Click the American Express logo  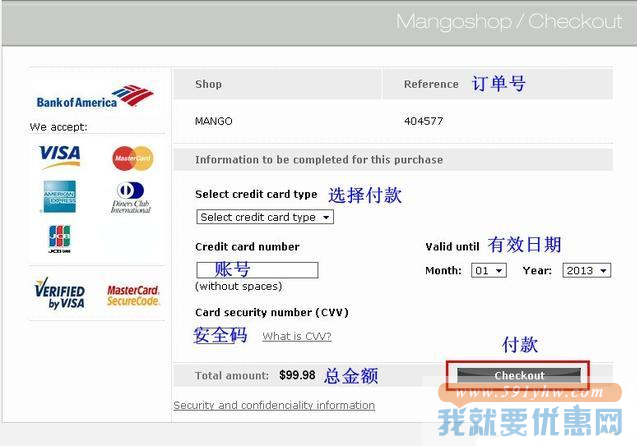click(x=59, y=197)
